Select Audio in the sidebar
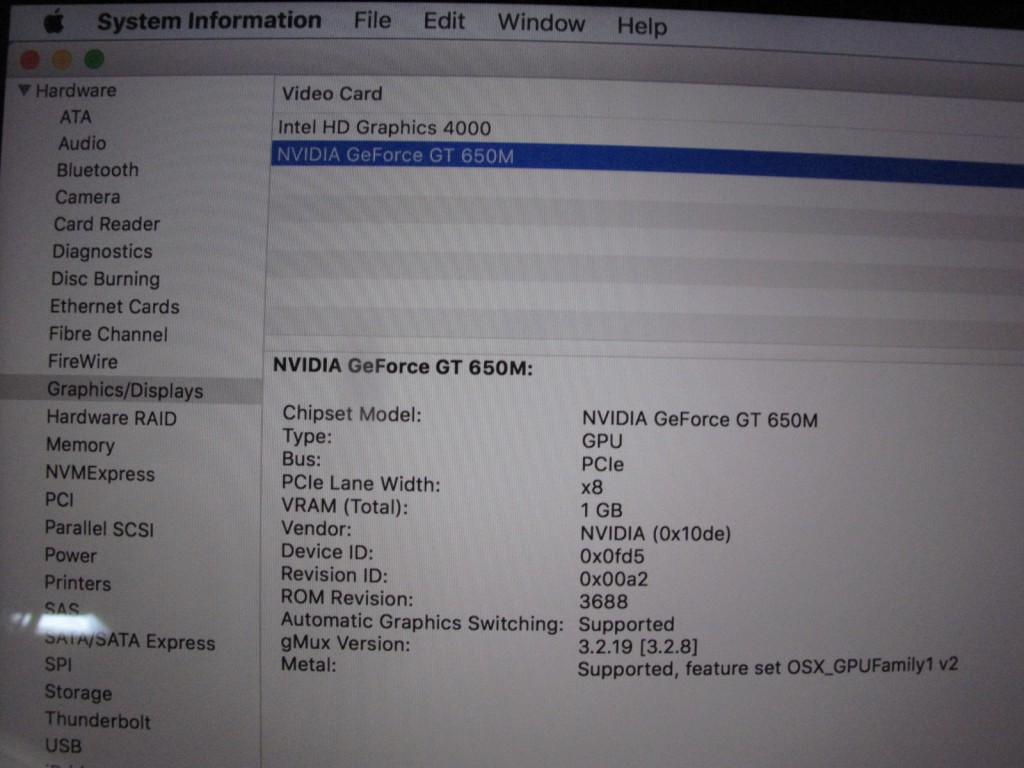 tap(82, 143)
